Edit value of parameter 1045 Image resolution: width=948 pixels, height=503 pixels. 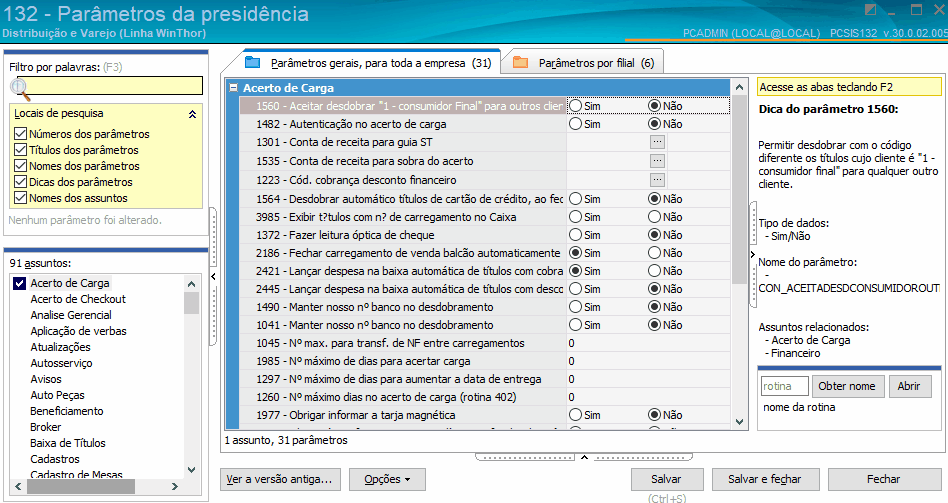[648, 343]
